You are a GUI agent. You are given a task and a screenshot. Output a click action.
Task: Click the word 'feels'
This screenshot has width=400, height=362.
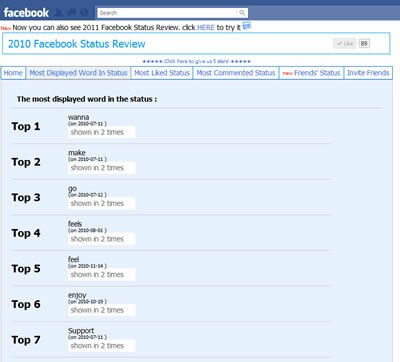coord(75,224)
